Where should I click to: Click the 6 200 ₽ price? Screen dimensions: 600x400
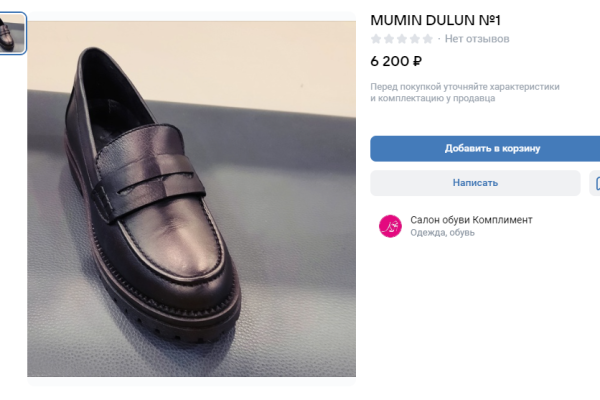(396, 61)
